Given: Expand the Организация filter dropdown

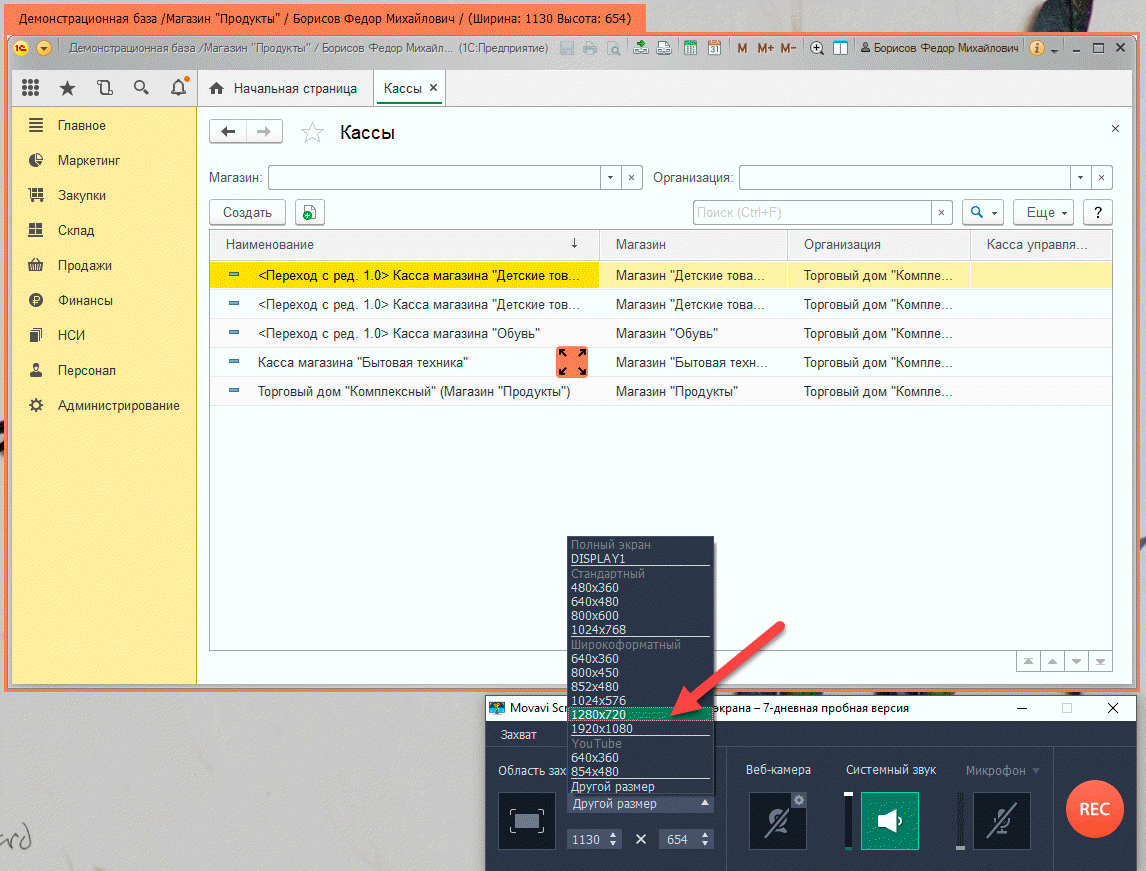Looking at the screenshot, I should pos(1080,177).
